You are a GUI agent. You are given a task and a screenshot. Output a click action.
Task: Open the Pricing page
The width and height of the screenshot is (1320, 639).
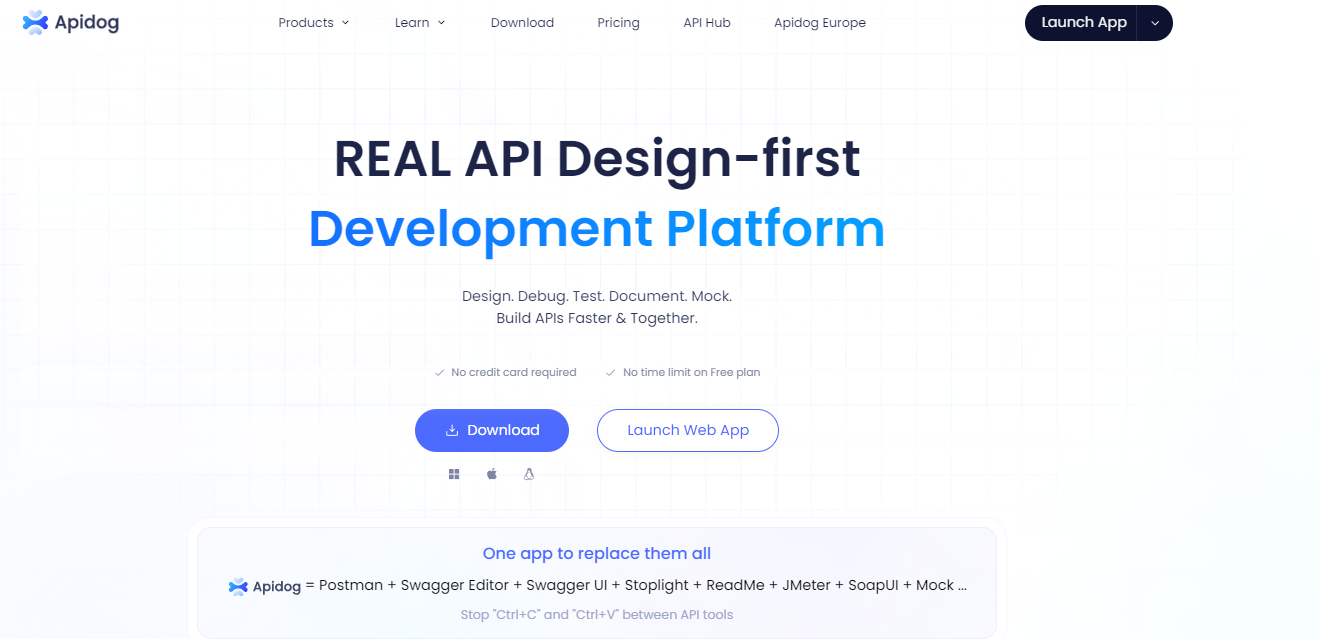pyautogui.click(x=618, y=22)
